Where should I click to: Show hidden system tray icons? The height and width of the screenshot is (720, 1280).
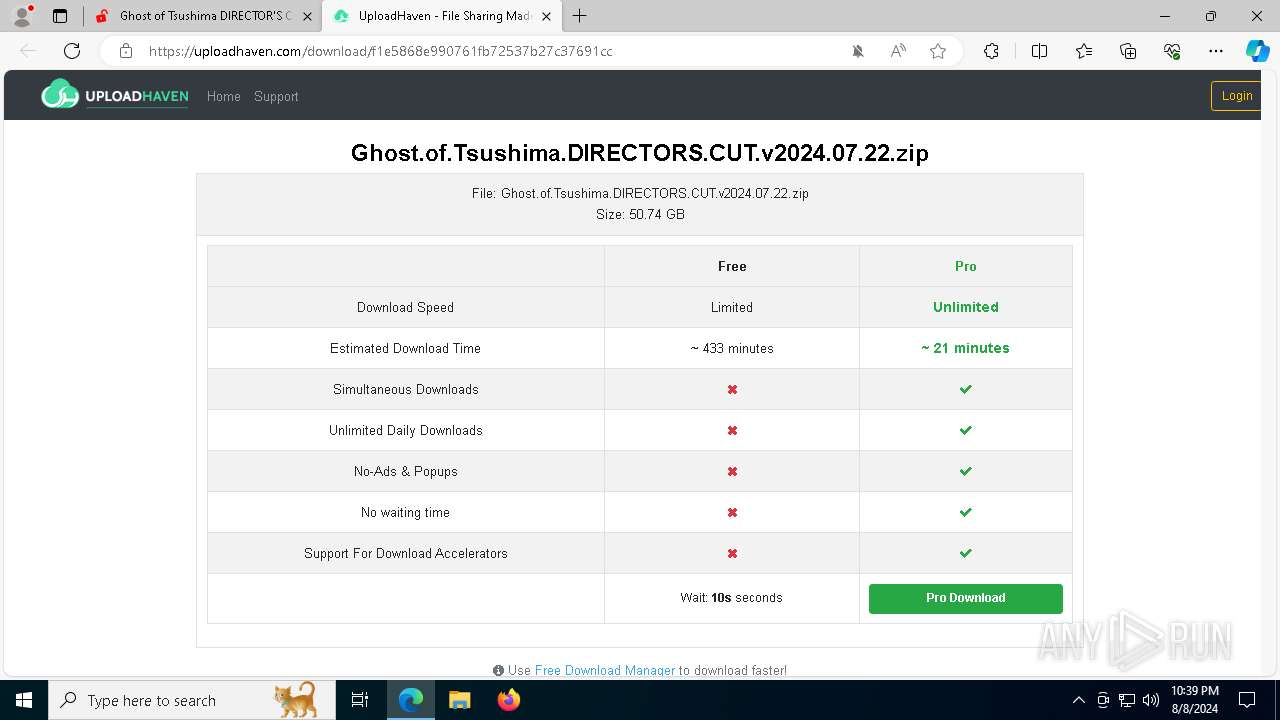(x=1078, y=700)
